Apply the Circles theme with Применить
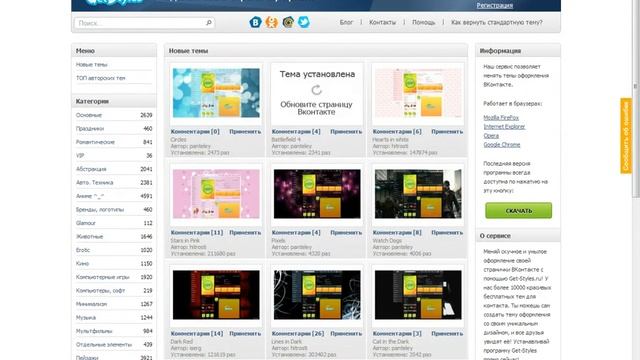This screenshot has height=360, width=640. tap(245, 131)
